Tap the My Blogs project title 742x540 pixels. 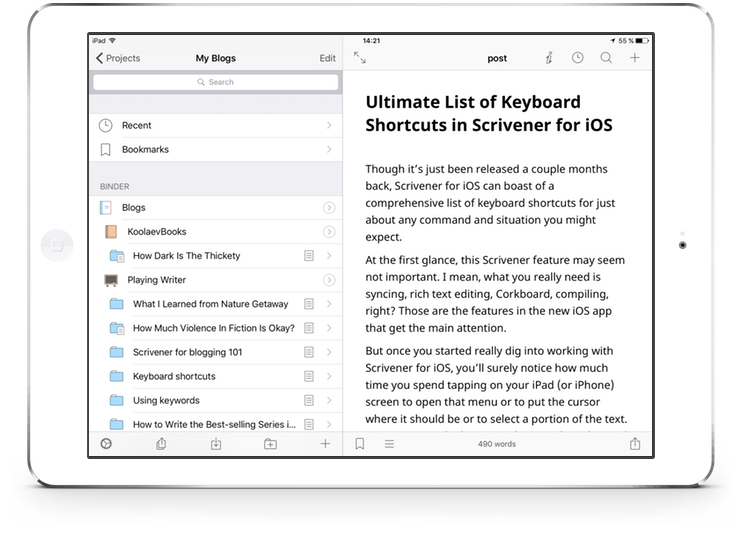[216, 58]
